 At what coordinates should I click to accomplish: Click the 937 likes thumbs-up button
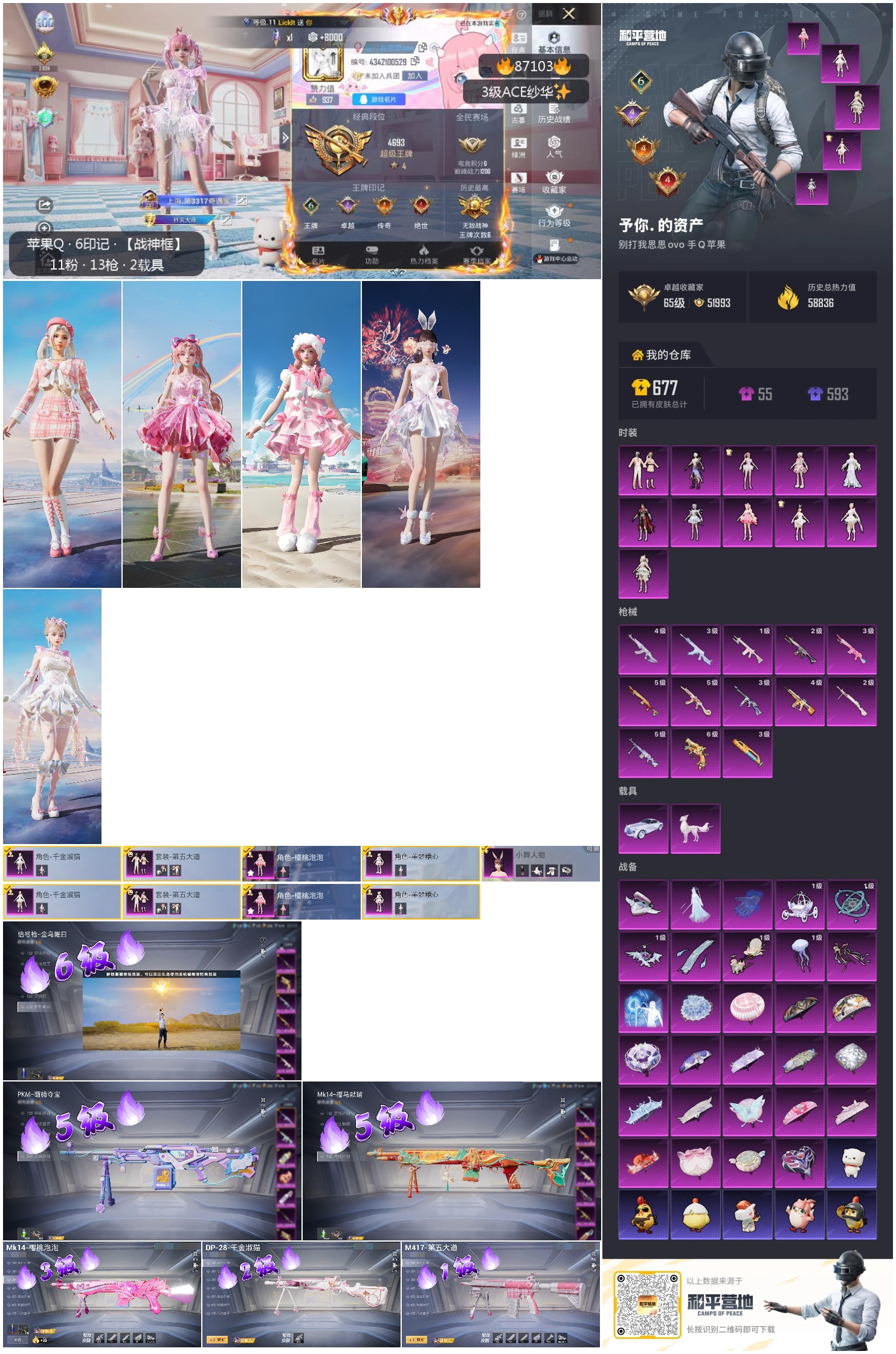point(322,100)
